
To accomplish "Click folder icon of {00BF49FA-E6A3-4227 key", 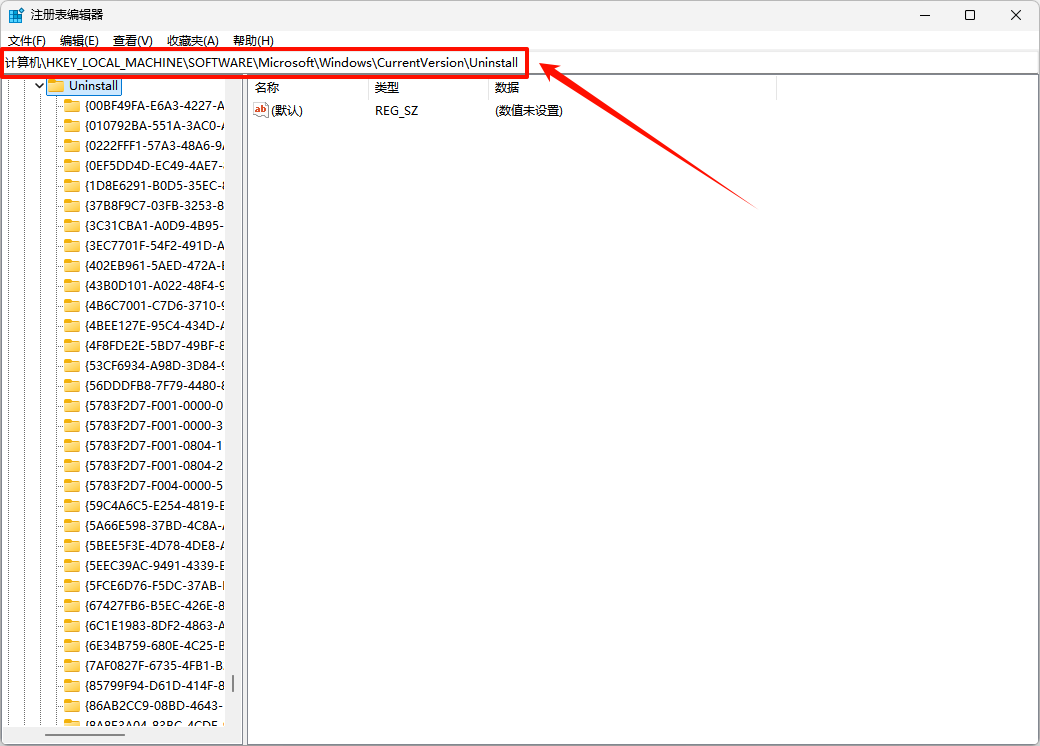I will 71,105.
